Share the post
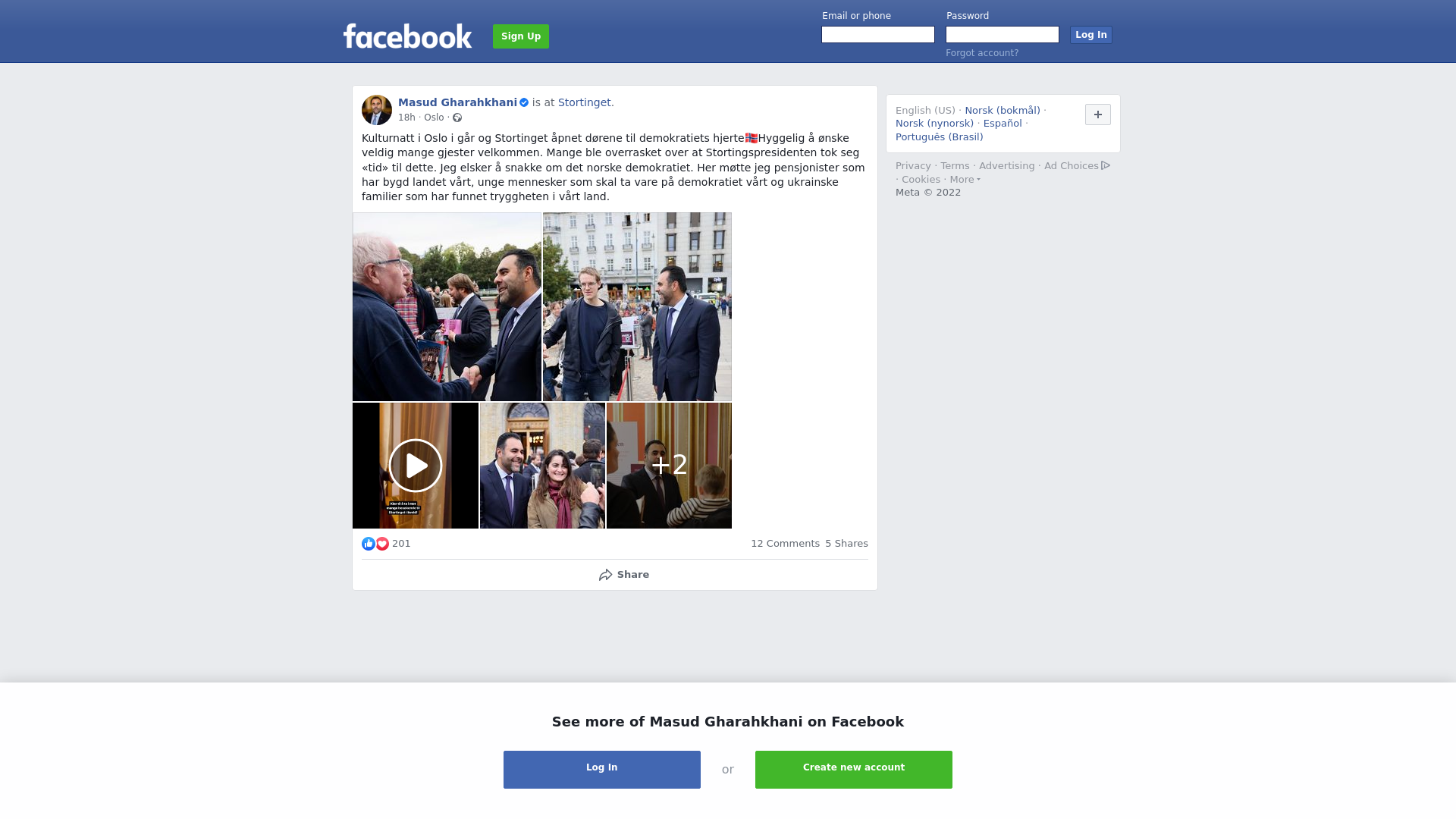Viewport: 1456px width, 819px height. pos(623,575)
